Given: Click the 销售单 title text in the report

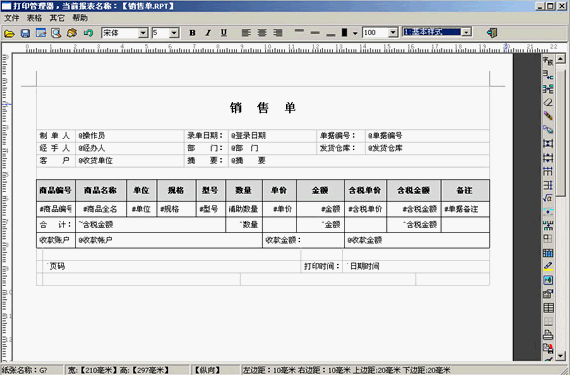Looking at the screenshot, I should [263, 108].
